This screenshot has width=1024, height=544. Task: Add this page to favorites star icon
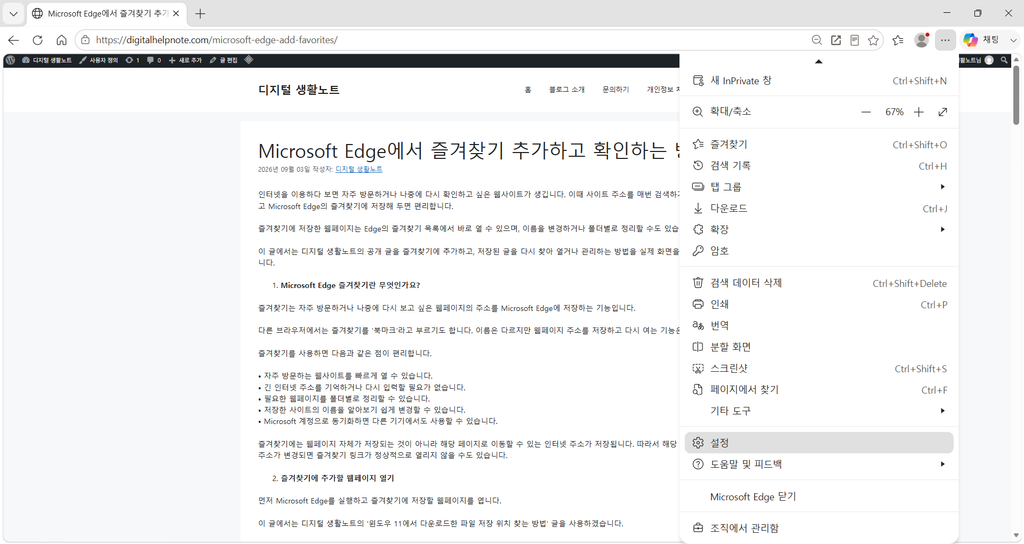click(x=873, y=40)
